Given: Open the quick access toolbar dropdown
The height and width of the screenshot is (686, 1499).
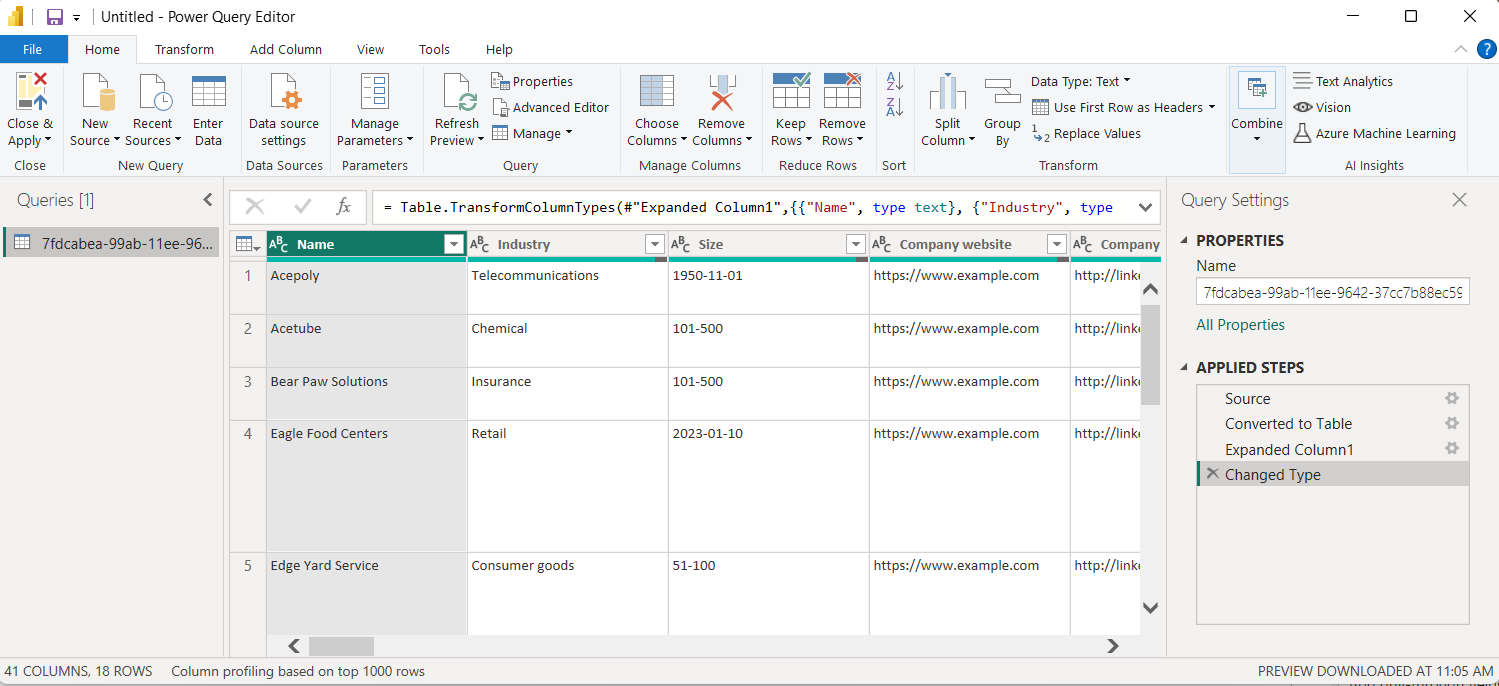Looking at the screenshot, I should click(x=77, y=18).
